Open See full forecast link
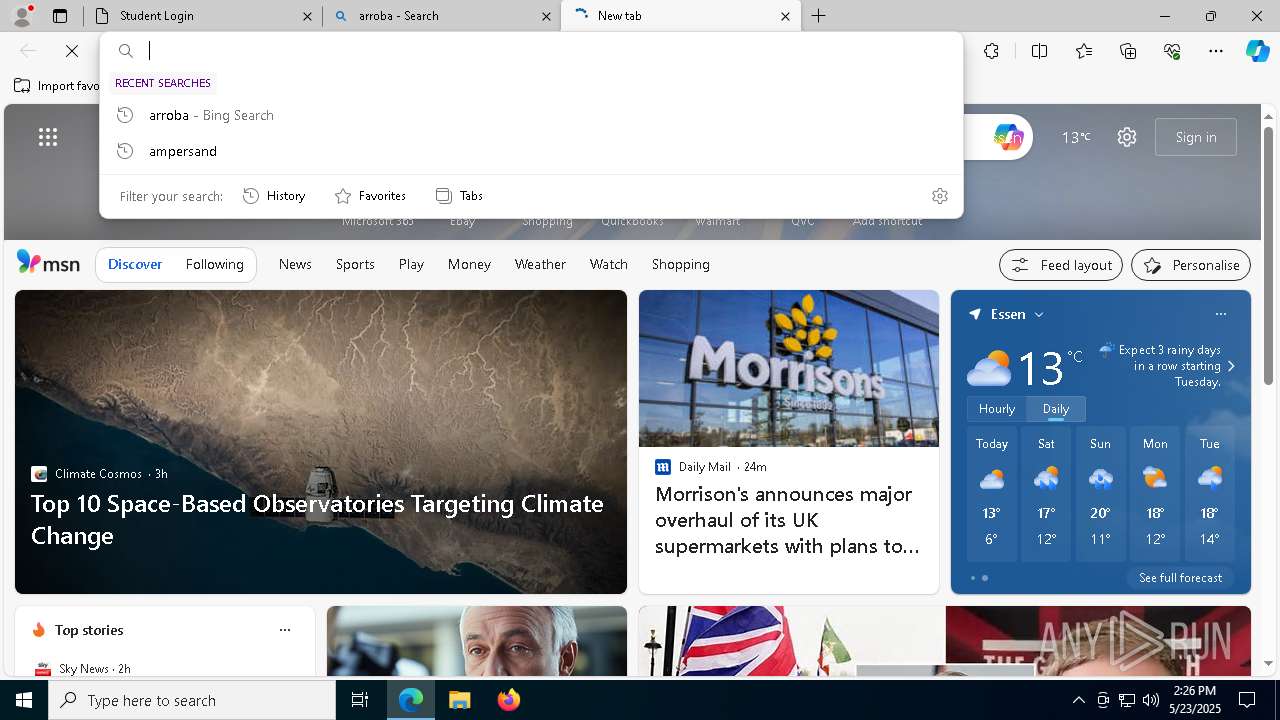Screen dimensions: 1280x720 click(1180, 578)
